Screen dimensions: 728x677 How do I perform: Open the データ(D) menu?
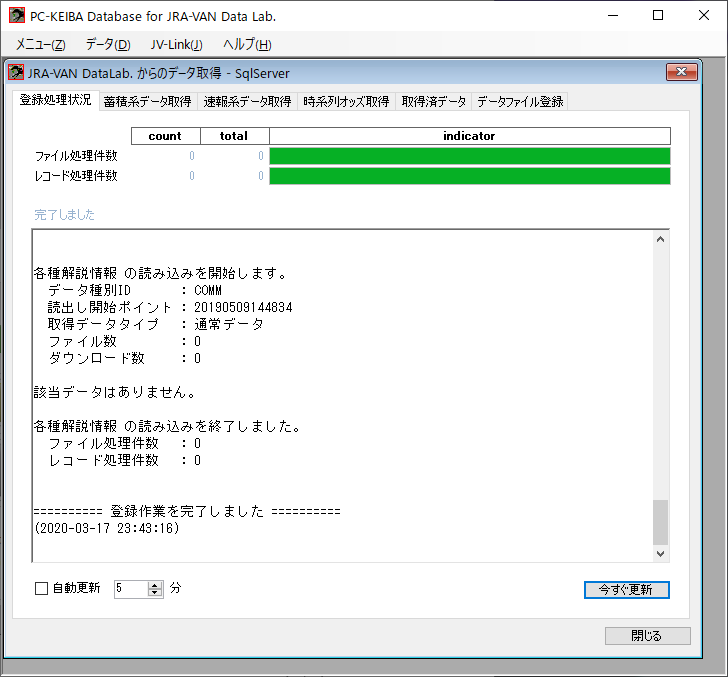click(108, 45)
